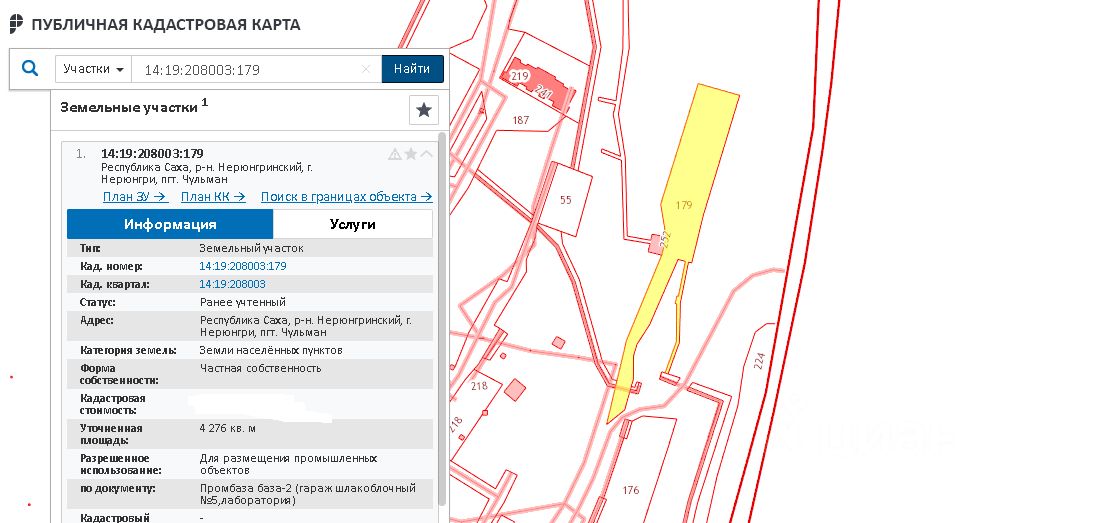The image size is (1098, 523).
Task: Click the ПУБЛИЧНАЯ КАДАСТРОВАЯ КАРТА title
Action: coord(166,25)
